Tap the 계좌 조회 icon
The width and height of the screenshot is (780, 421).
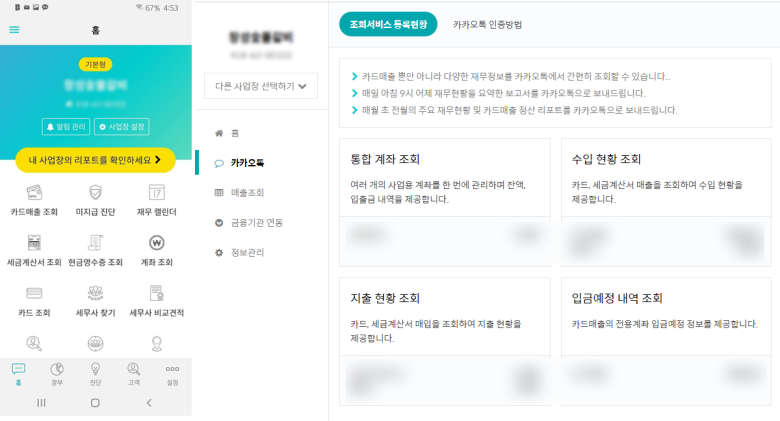click(156, 243)
